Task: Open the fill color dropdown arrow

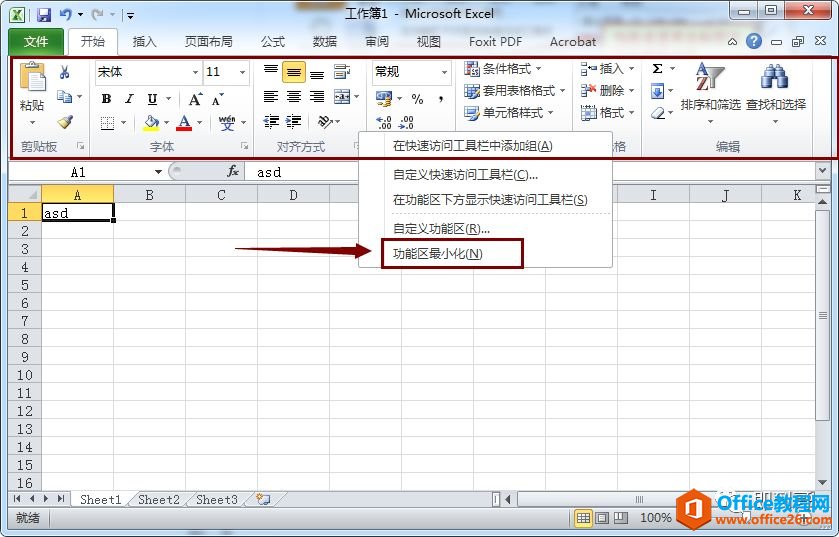Action: [166, 123]
